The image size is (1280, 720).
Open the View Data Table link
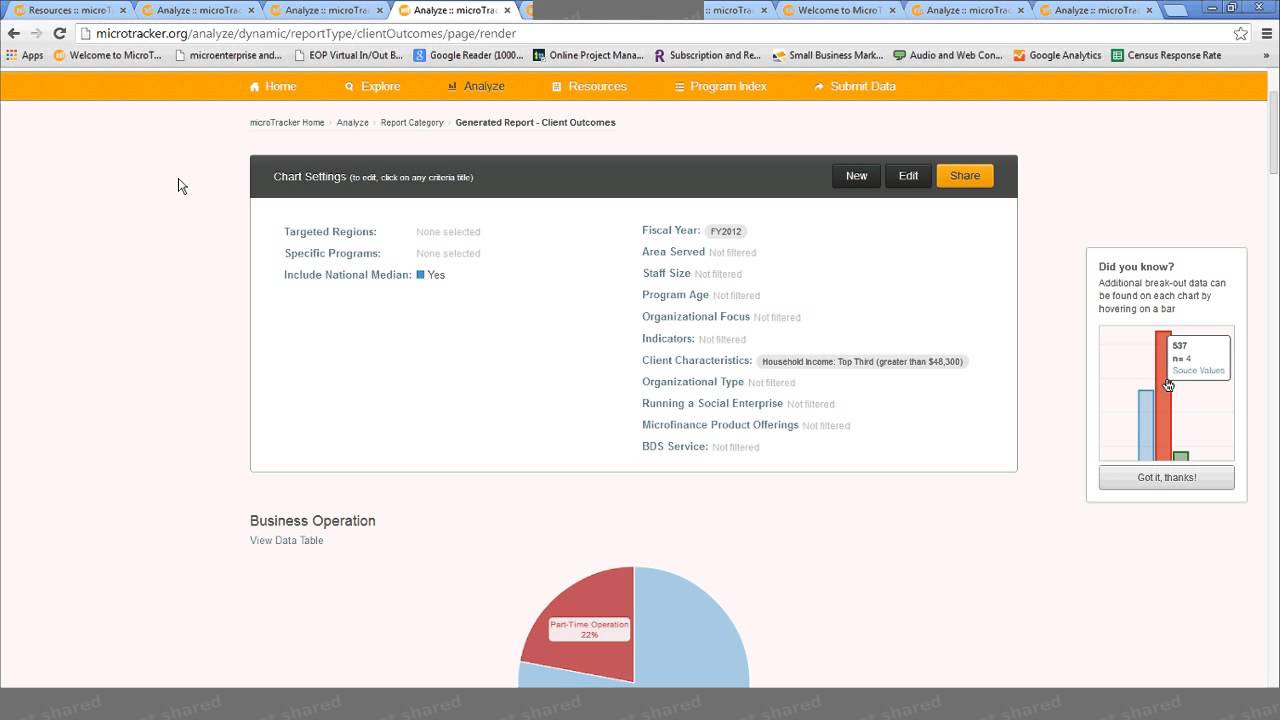286,541
